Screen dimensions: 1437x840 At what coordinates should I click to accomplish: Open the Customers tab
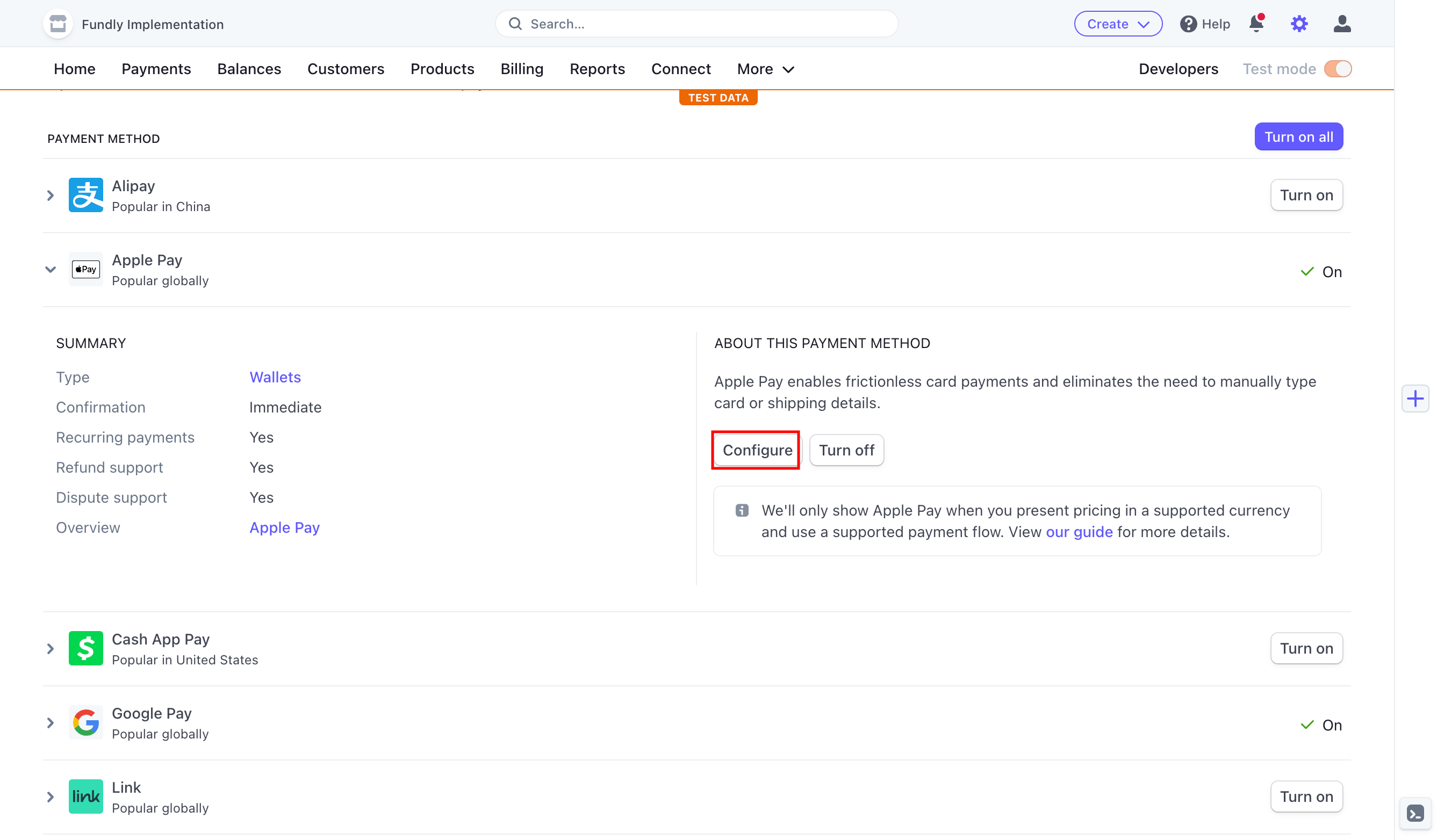[346, 69]
